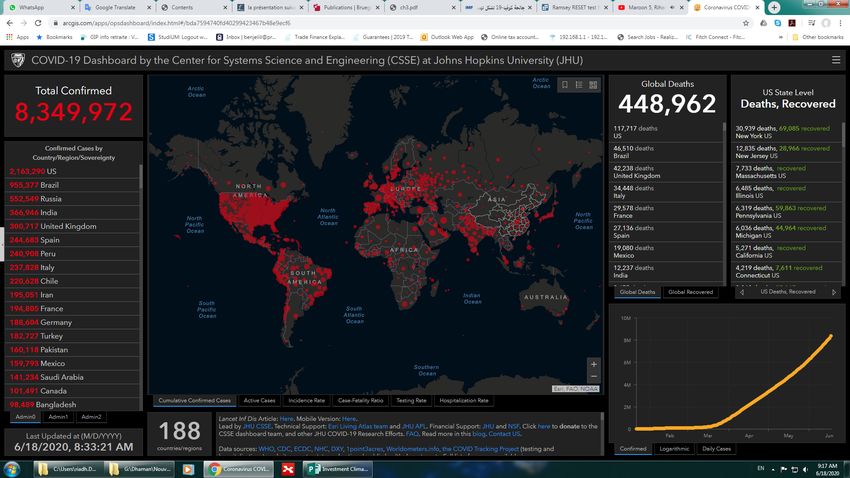Image resolution: width=850 pixels, height=478 pixels.
Task: Close the Google Translate tab
Action: point(149,8)
